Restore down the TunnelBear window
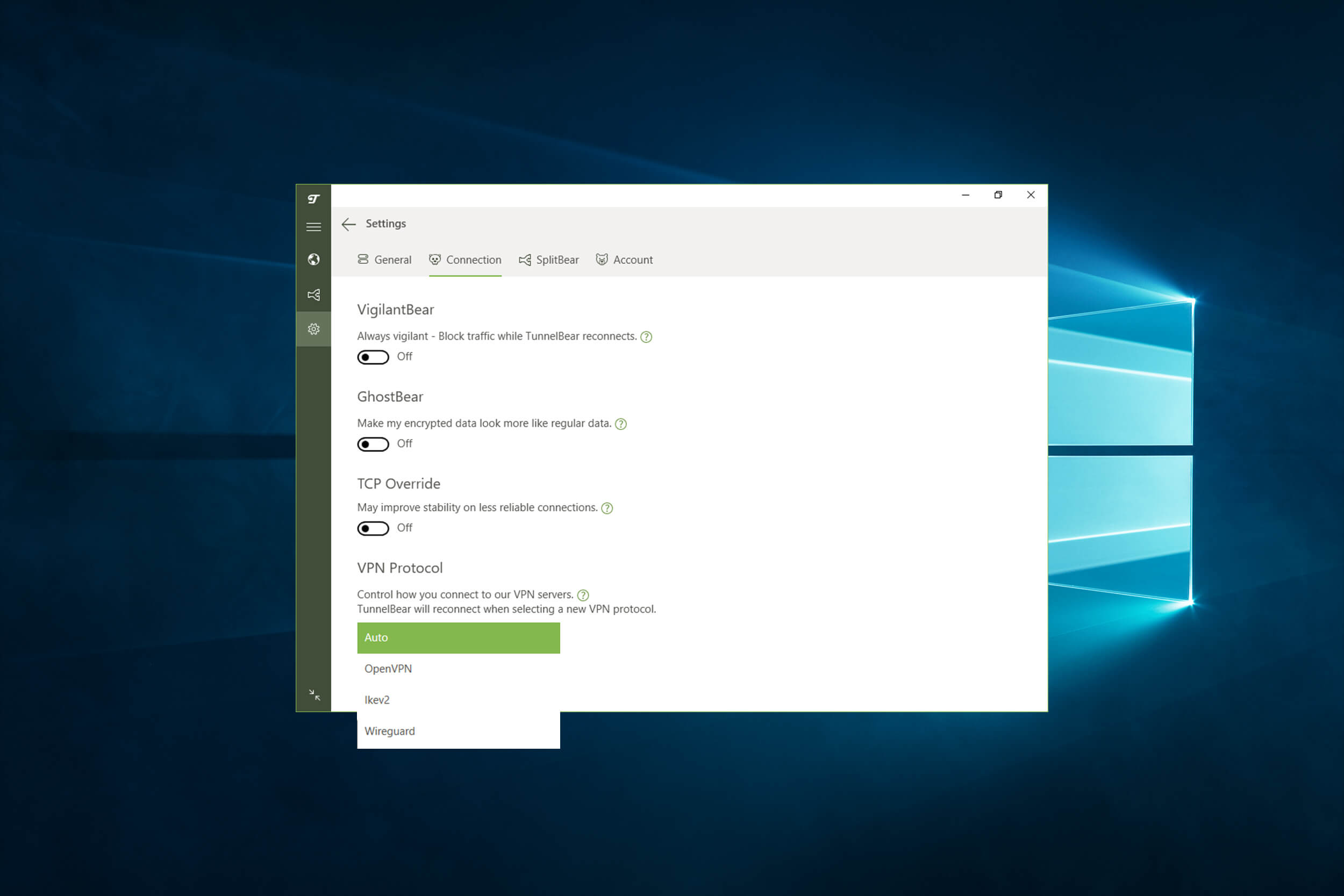 pos(998,196)
